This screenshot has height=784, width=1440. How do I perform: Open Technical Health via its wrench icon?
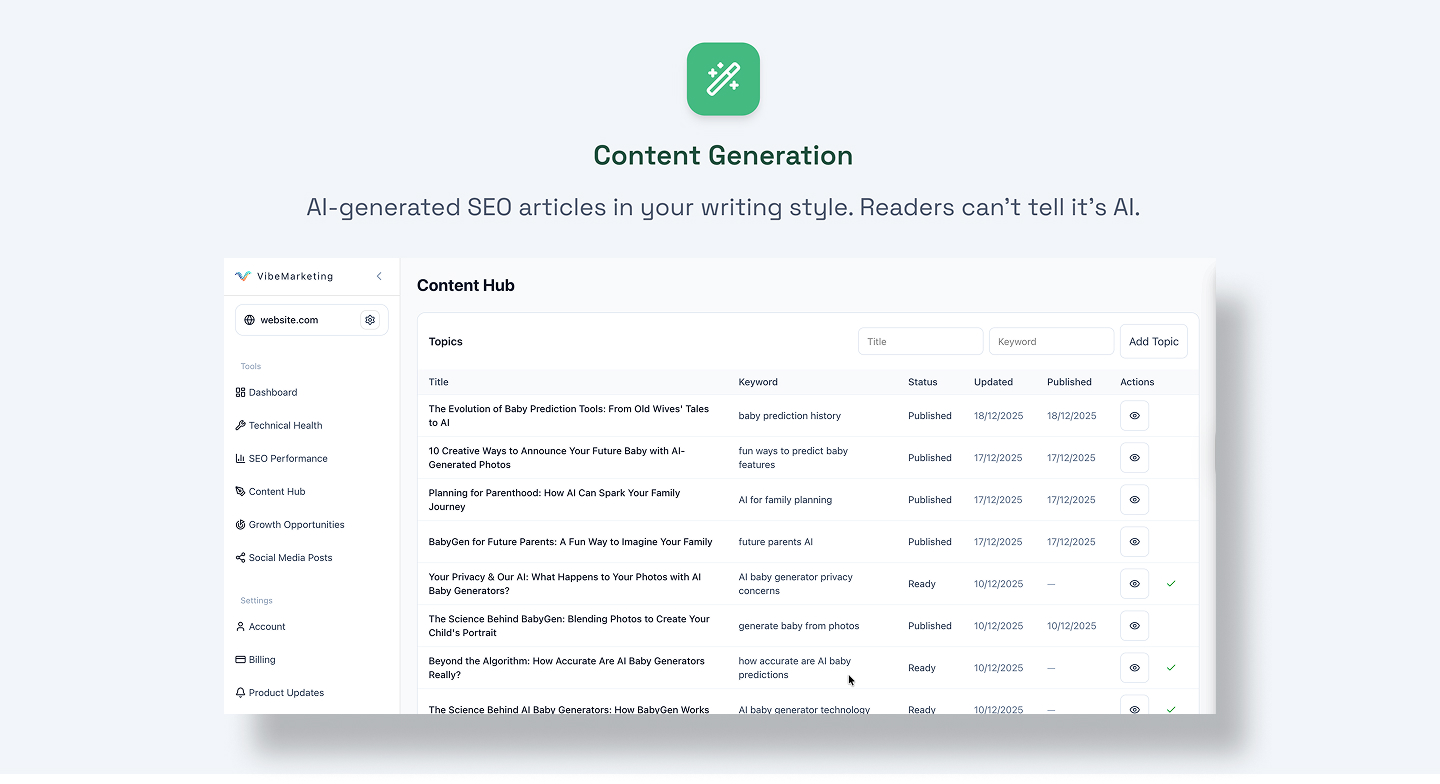pyautogui.click(x=240, y=425)
